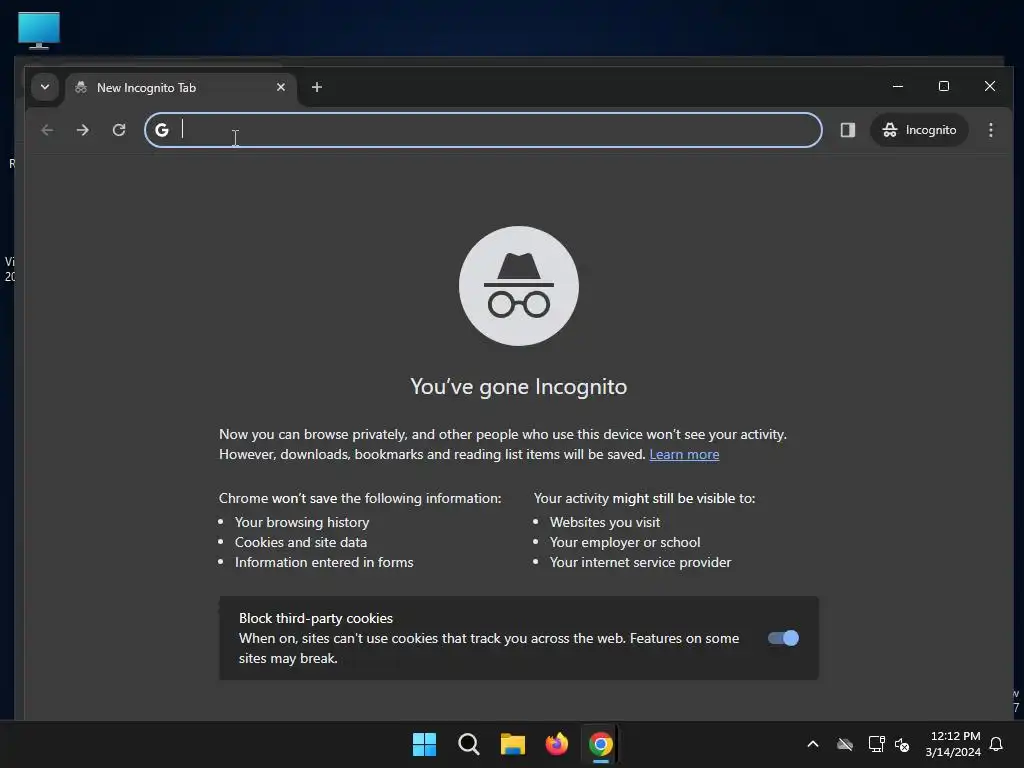This screenshot has width=1024, height=768.
Task: Open network status tray icon
Action: [x=876, y=744]
